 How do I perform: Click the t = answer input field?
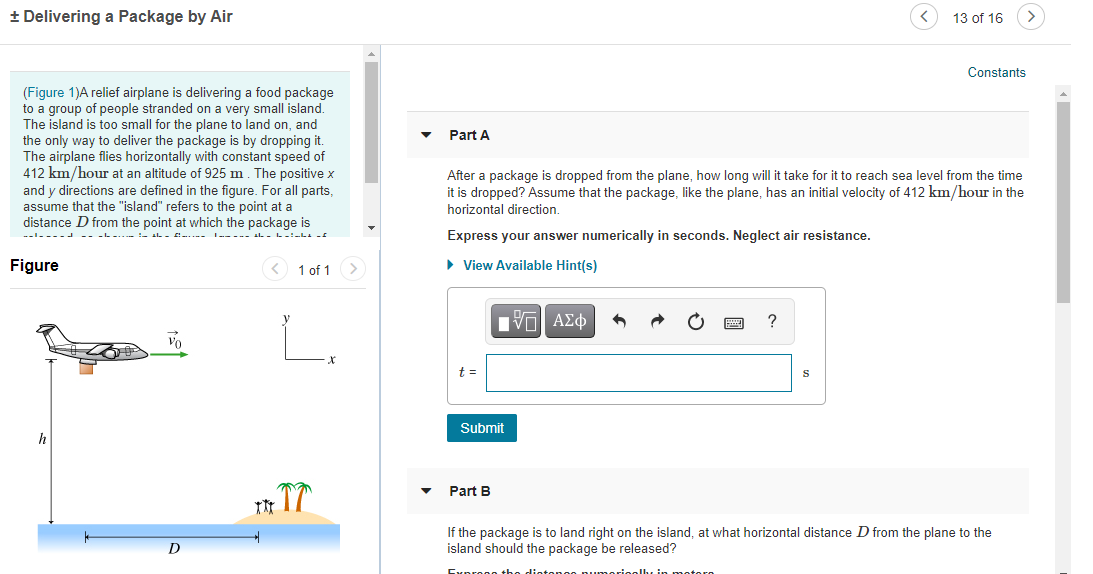pos(639,373)
